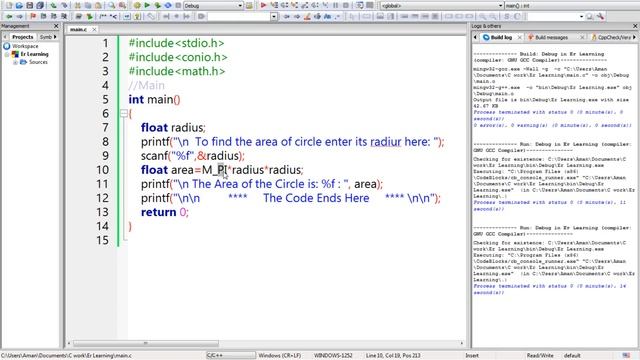Screen dimensions: 640x360
Task: Toggle match case Aa option
Action: (327, 17)
